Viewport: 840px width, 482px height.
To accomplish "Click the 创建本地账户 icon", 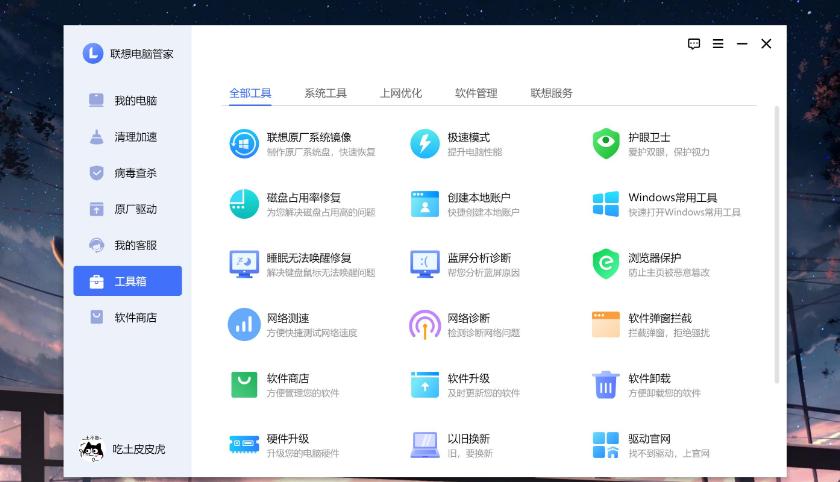I will (x=425, y=204).
